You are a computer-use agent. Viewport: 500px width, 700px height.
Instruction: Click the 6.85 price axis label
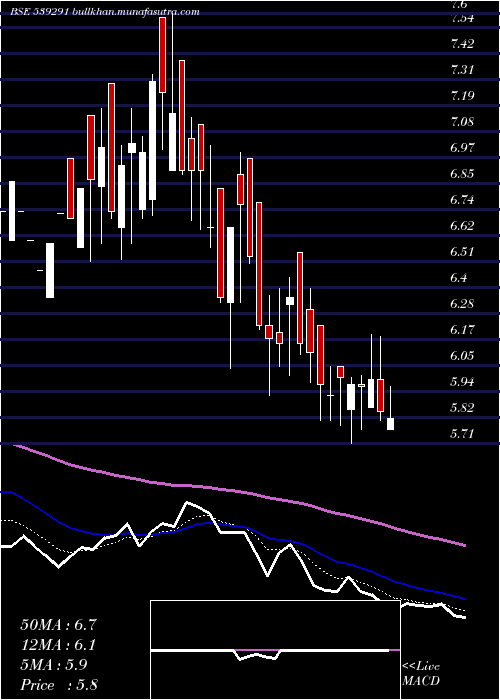[462, 174]
